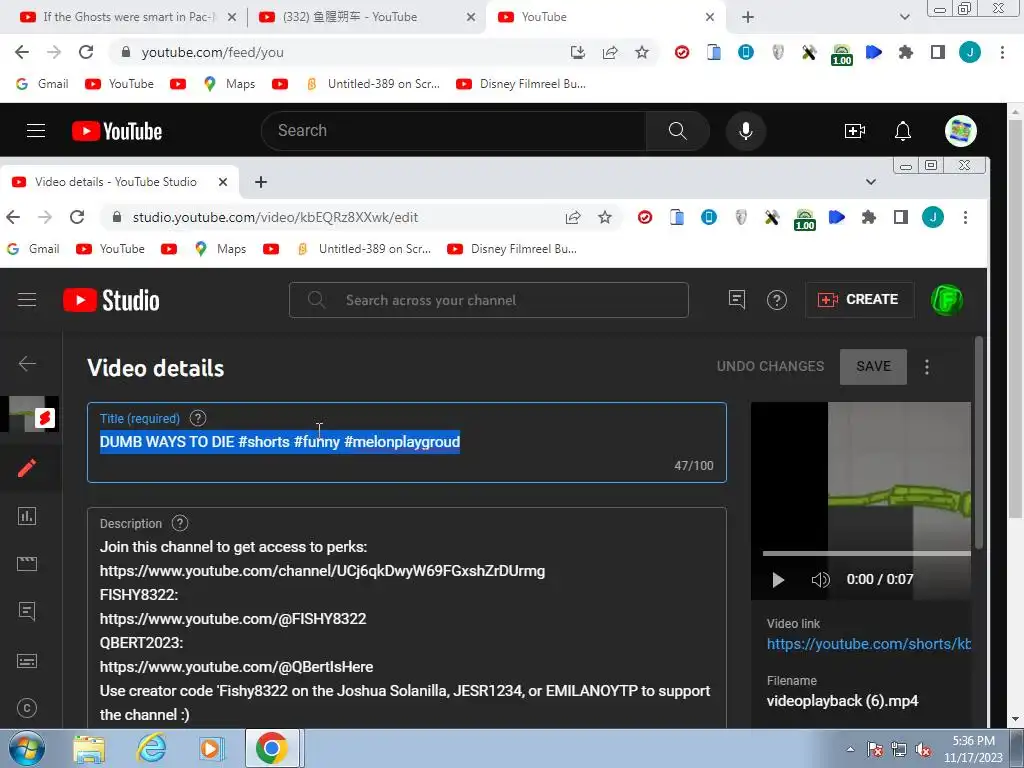The height and width of the screenshot is (768, 1024).
Task: Go back in Studio browser window
Action: tap(13, 217)
